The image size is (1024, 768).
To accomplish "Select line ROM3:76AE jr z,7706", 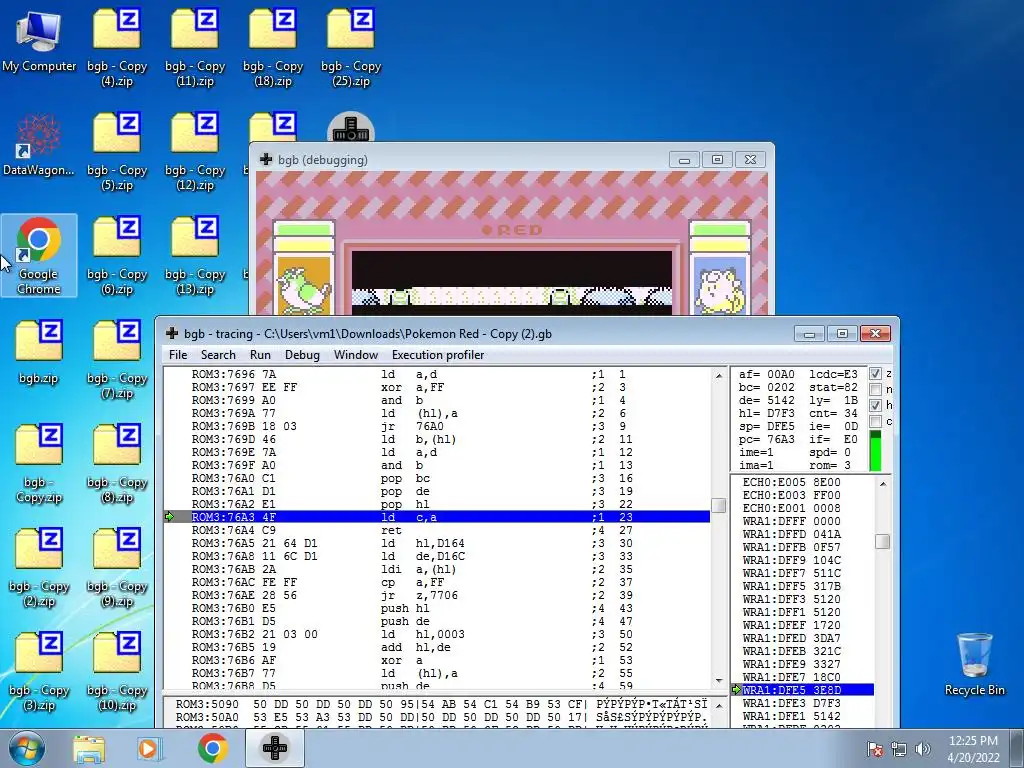I will (x=436, y=595).
